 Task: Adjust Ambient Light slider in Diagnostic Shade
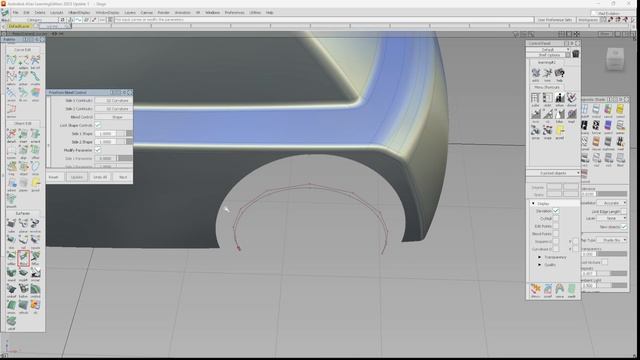pos(612,285)
